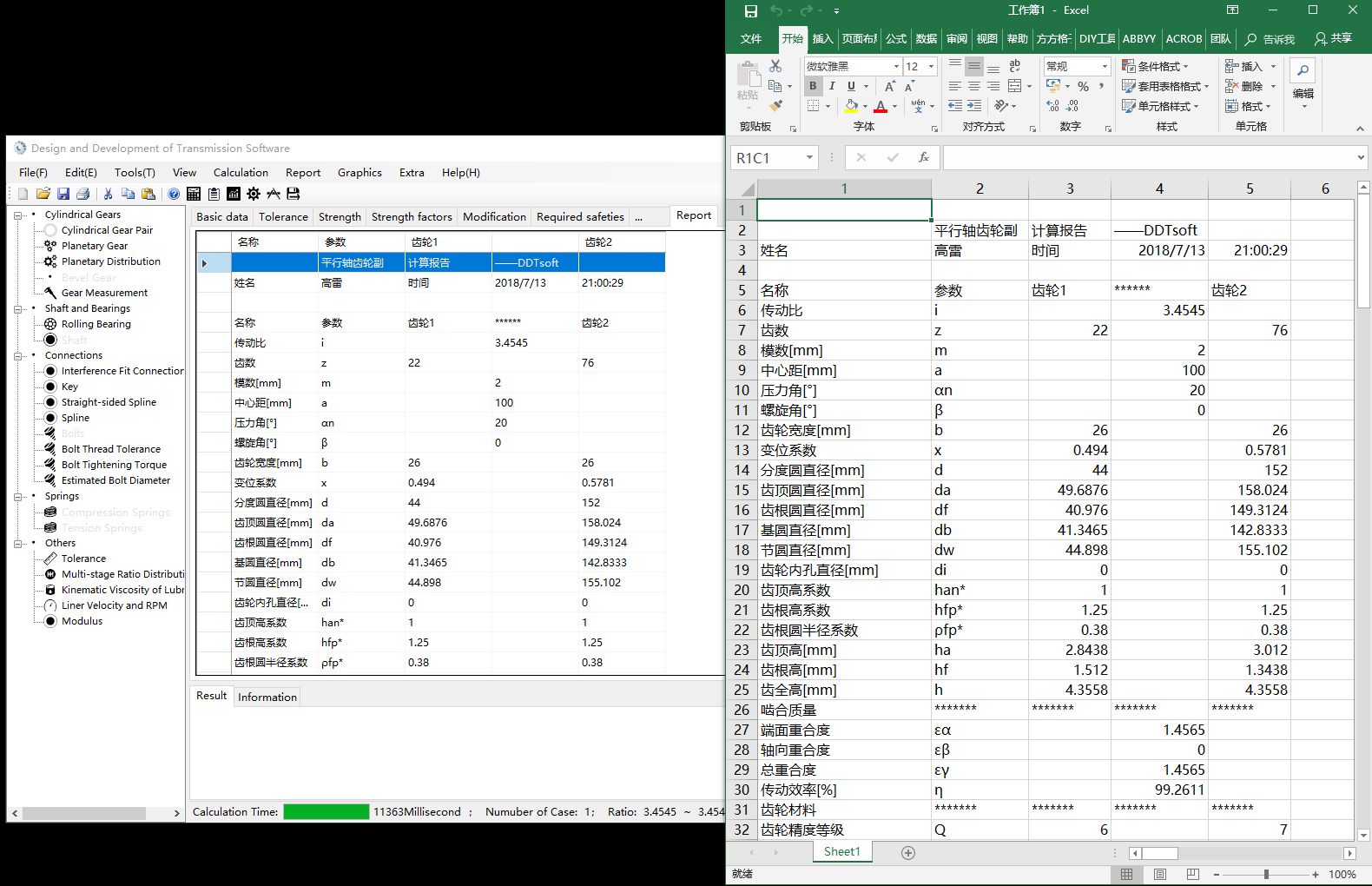Click the Increase Decimal icon in Excel
The image size is (1372, 886).
[x=1053, y=106]
